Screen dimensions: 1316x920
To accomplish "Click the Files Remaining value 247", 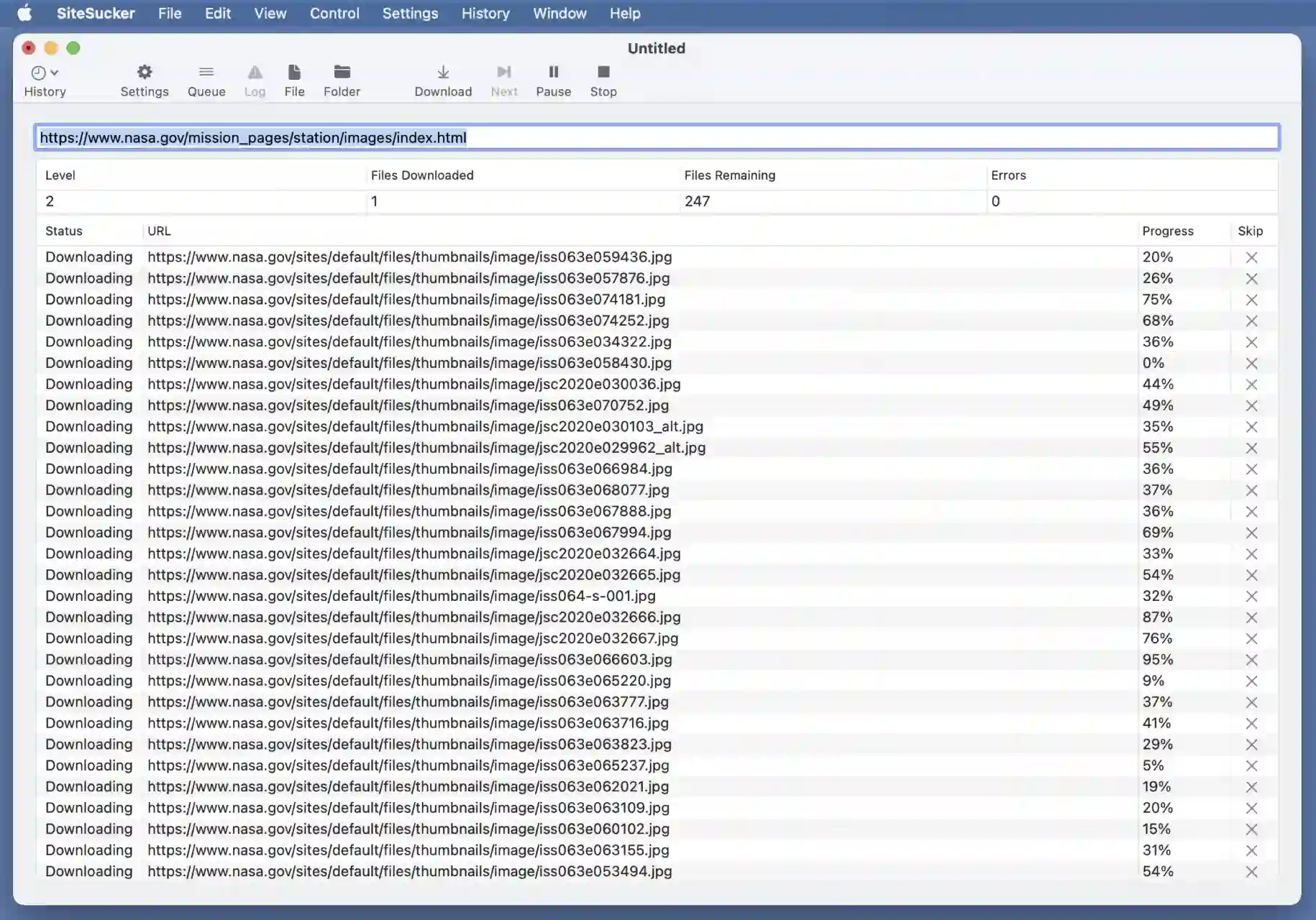I will click(697, 201).
